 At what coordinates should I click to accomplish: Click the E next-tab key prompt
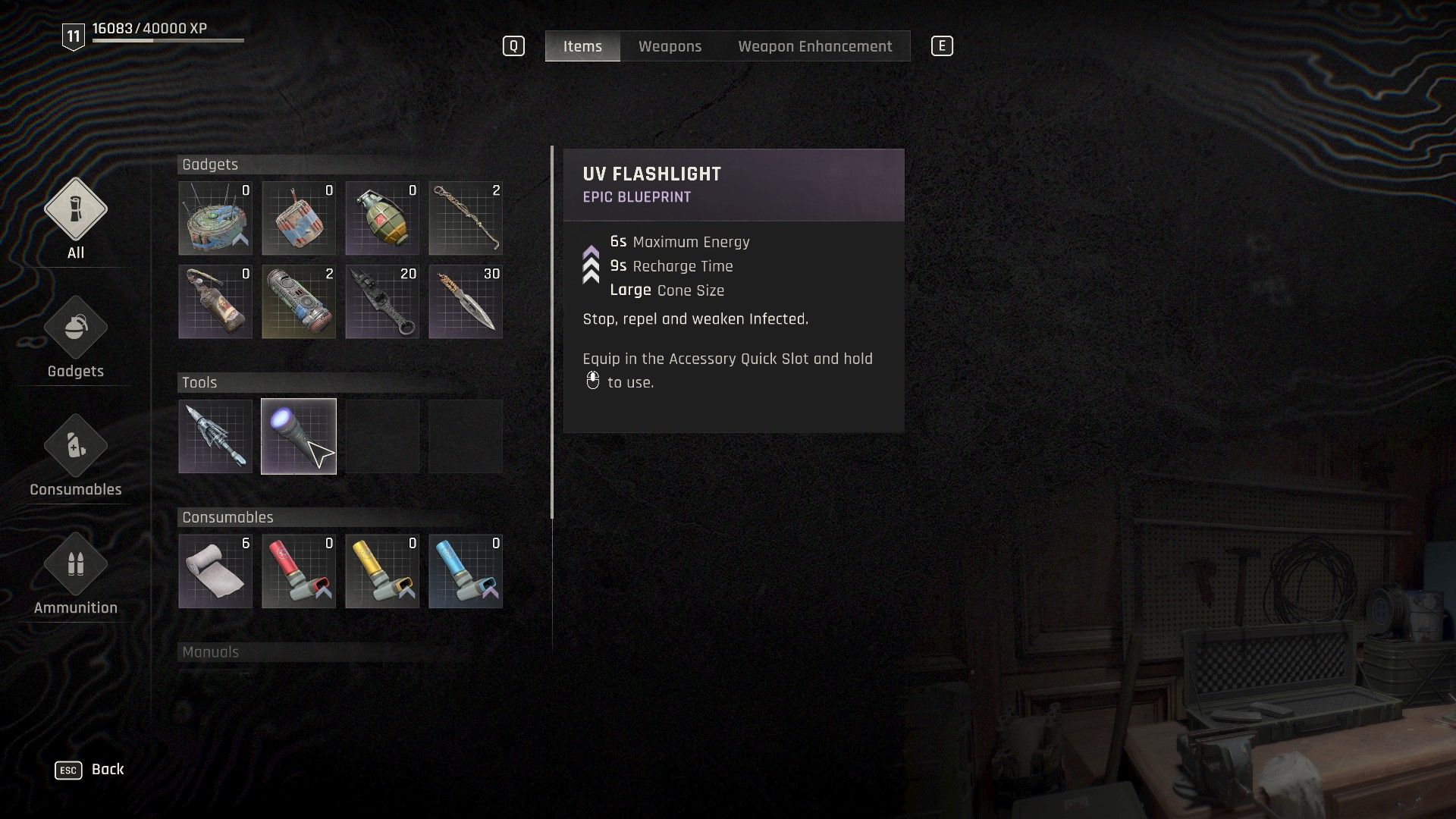click(942, 46)
